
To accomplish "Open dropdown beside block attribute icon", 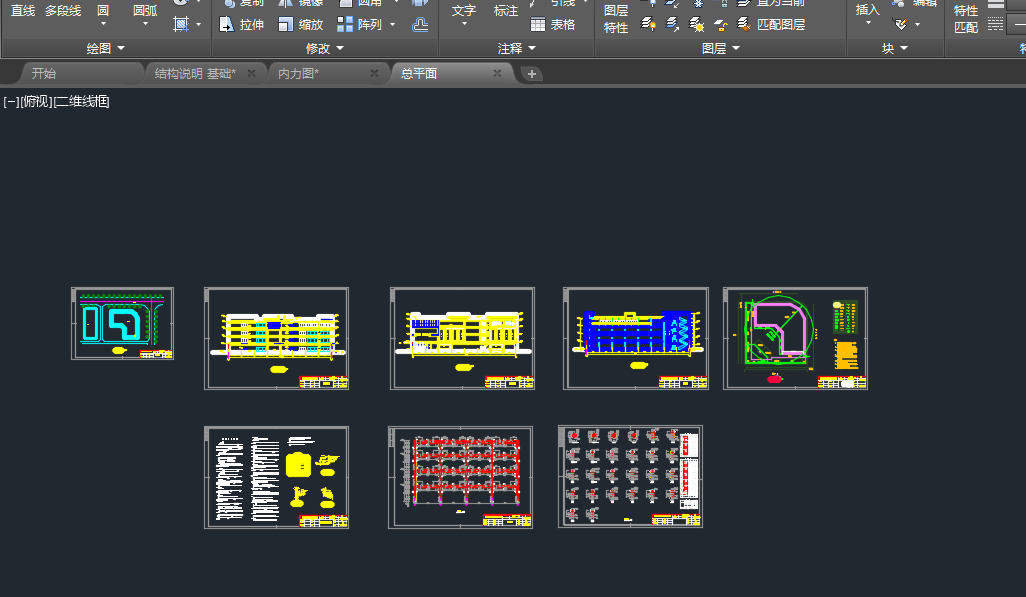I will tap(917, 24).
